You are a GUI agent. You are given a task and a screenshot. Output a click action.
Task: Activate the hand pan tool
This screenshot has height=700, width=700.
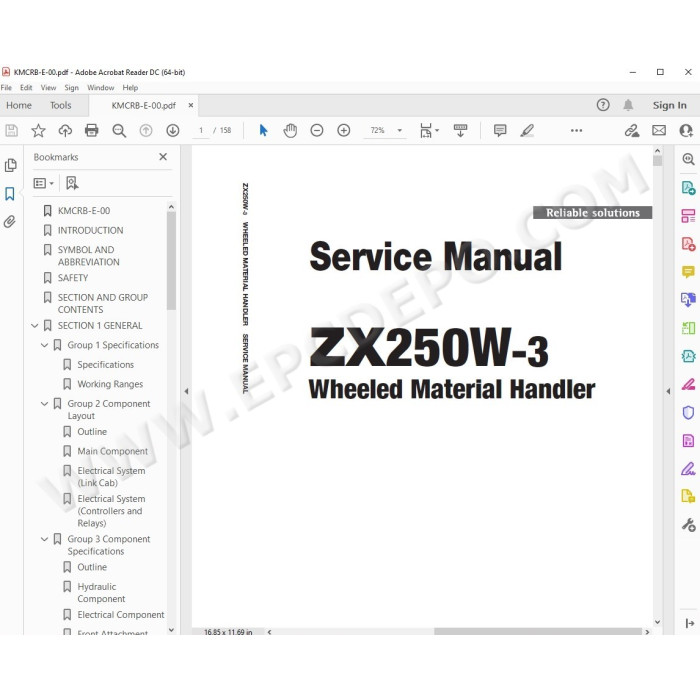[x=290, y=130]
